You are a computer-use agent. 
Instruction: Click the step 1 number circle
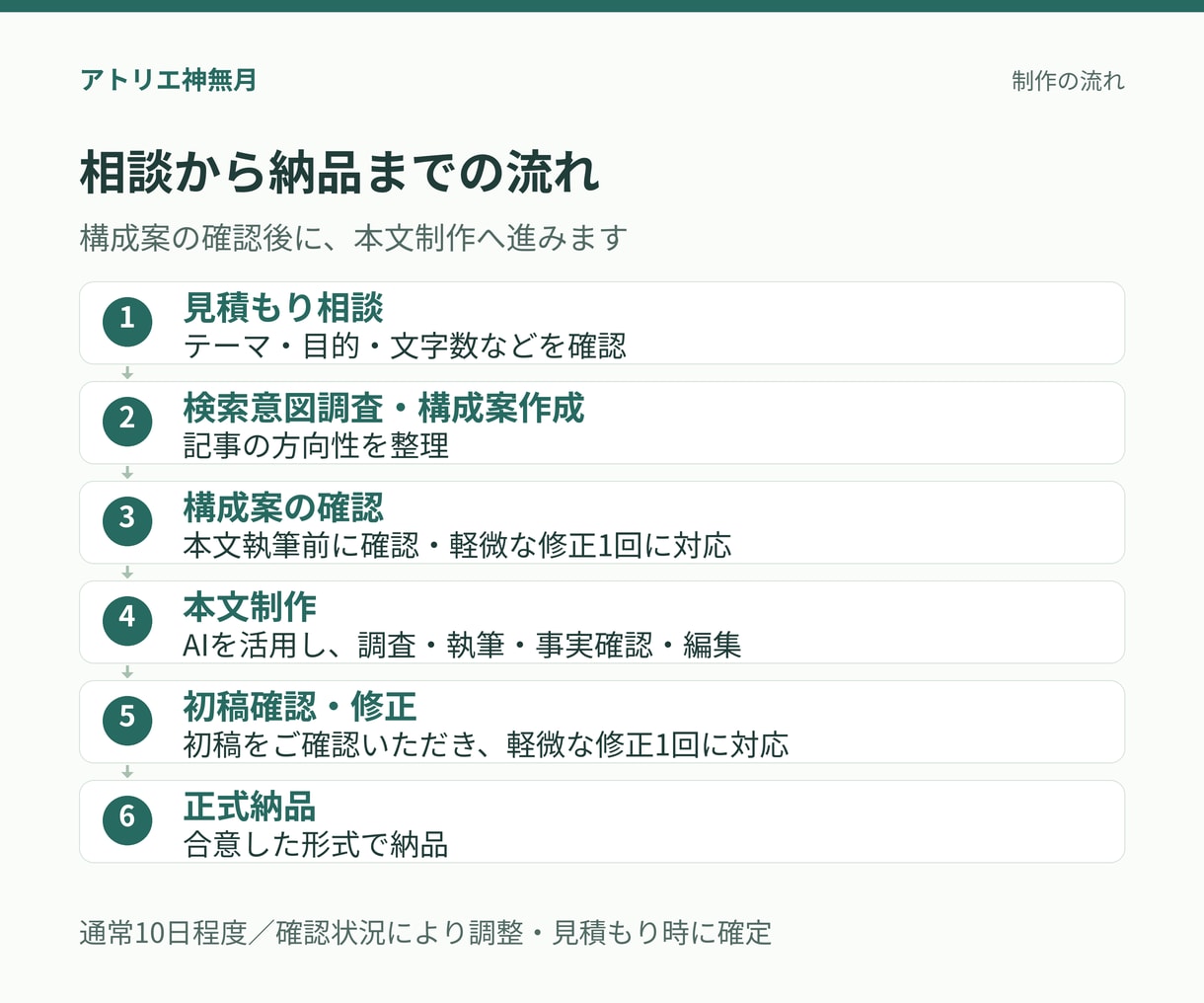point(127,321)
